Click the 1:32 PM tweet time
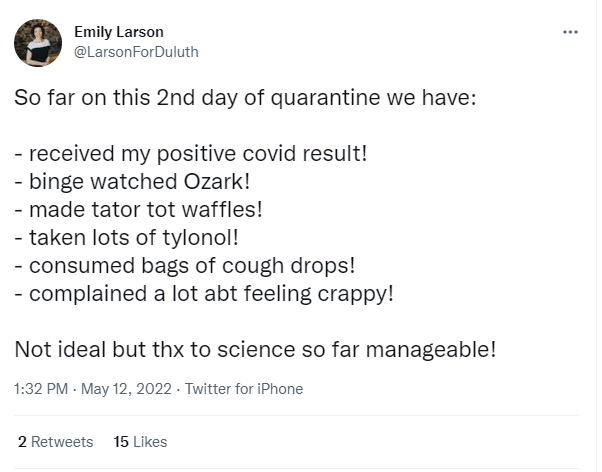602x472 pixels. point(41,389)
